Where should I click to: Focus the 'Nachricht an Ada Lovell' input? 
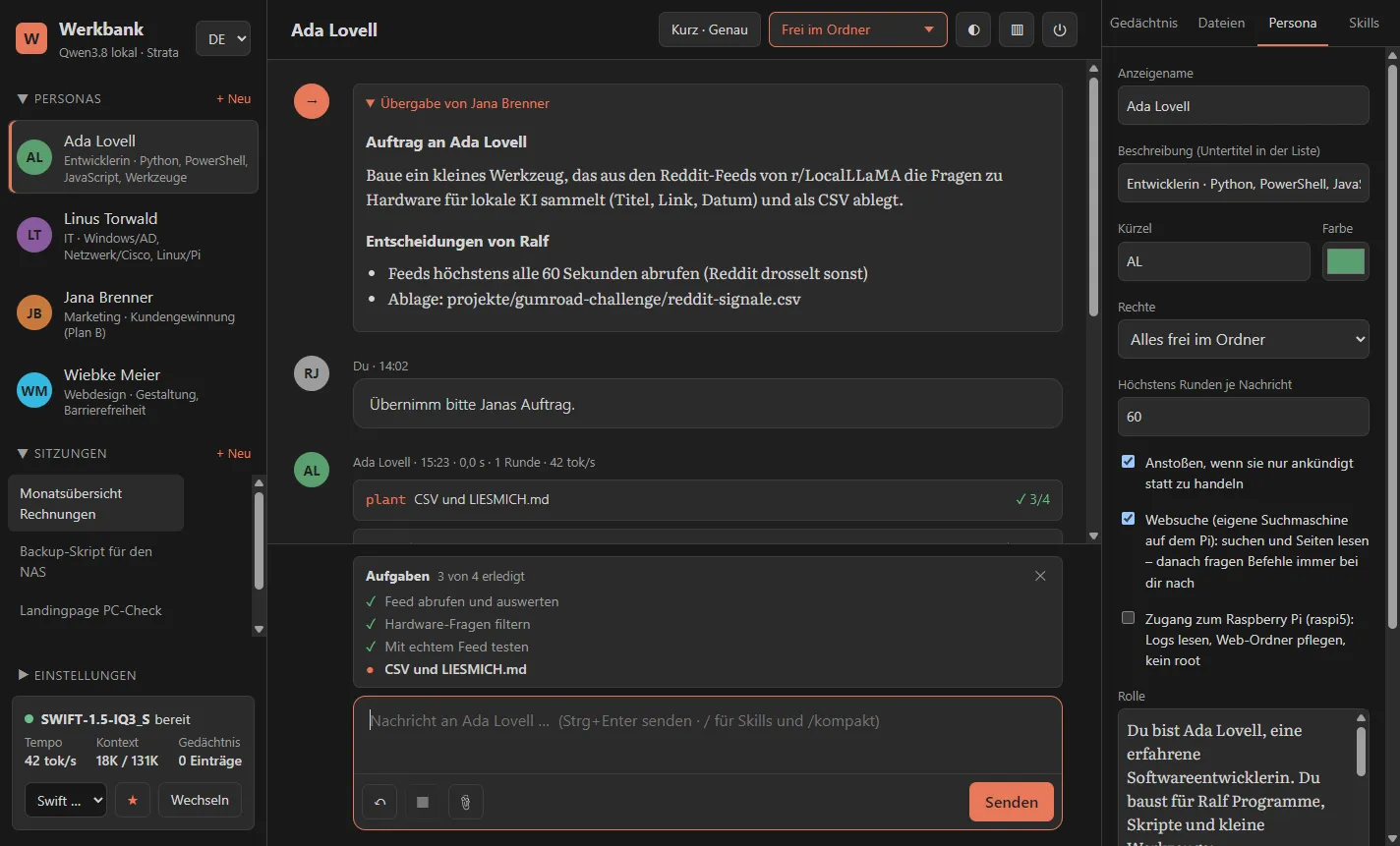(x=708, y=734)
